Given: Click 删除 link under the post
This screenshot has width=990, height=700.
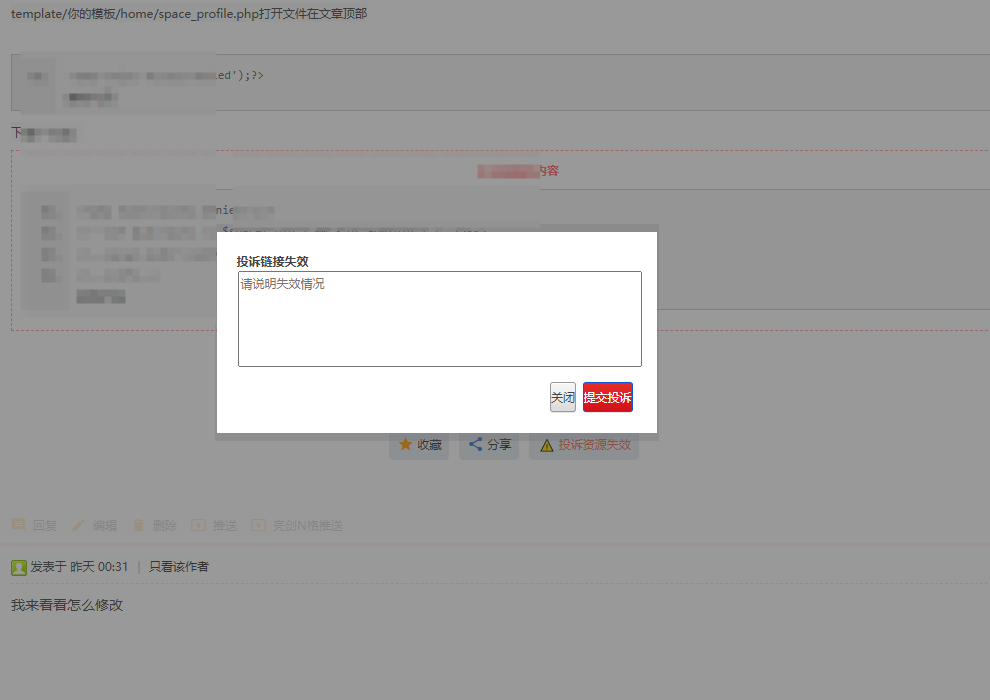Looking at the screenshot, I should click(165, 525).
